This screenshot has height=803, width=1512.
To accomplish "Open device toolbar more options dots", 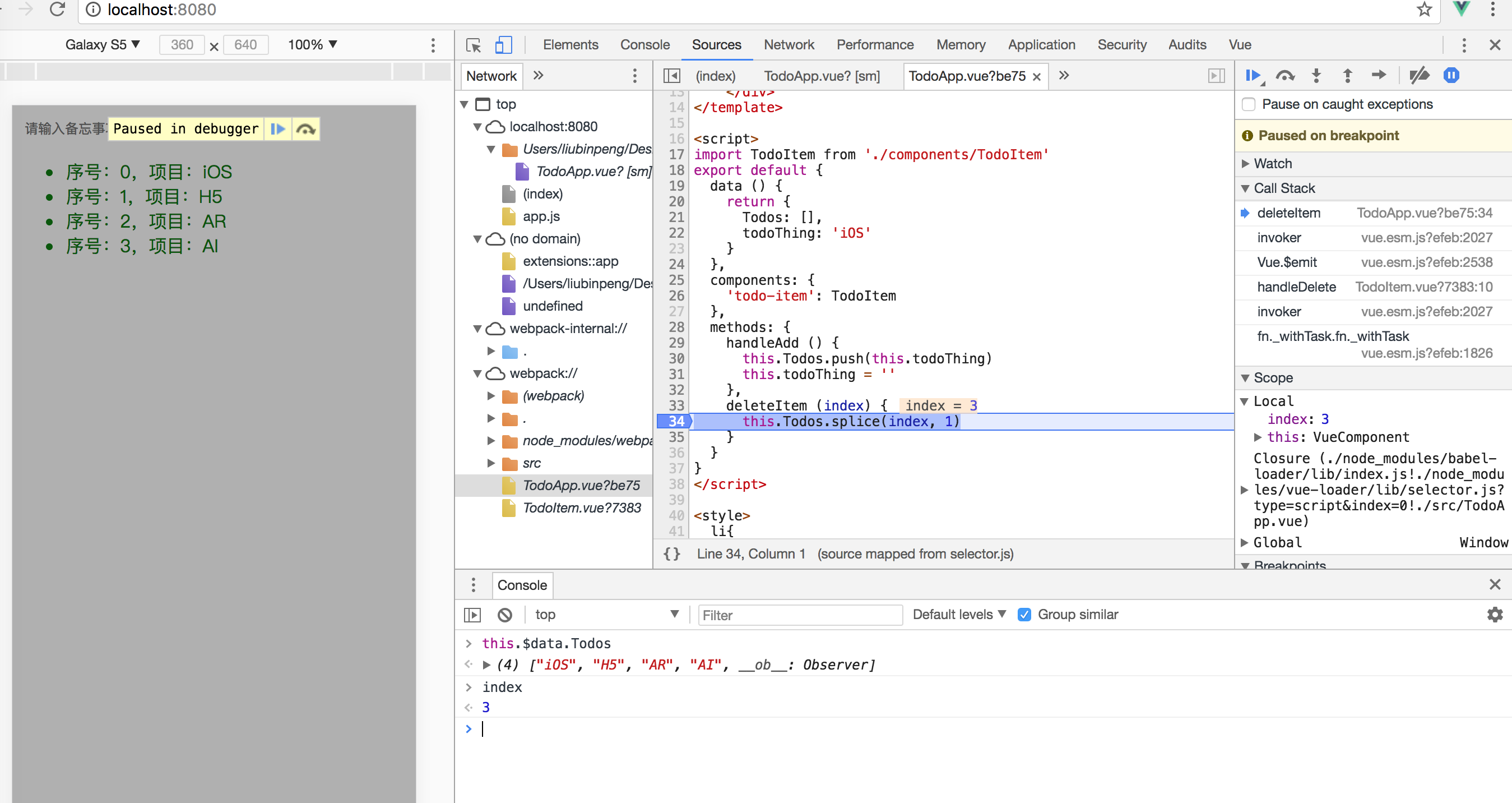I will (x=433, y=45).
